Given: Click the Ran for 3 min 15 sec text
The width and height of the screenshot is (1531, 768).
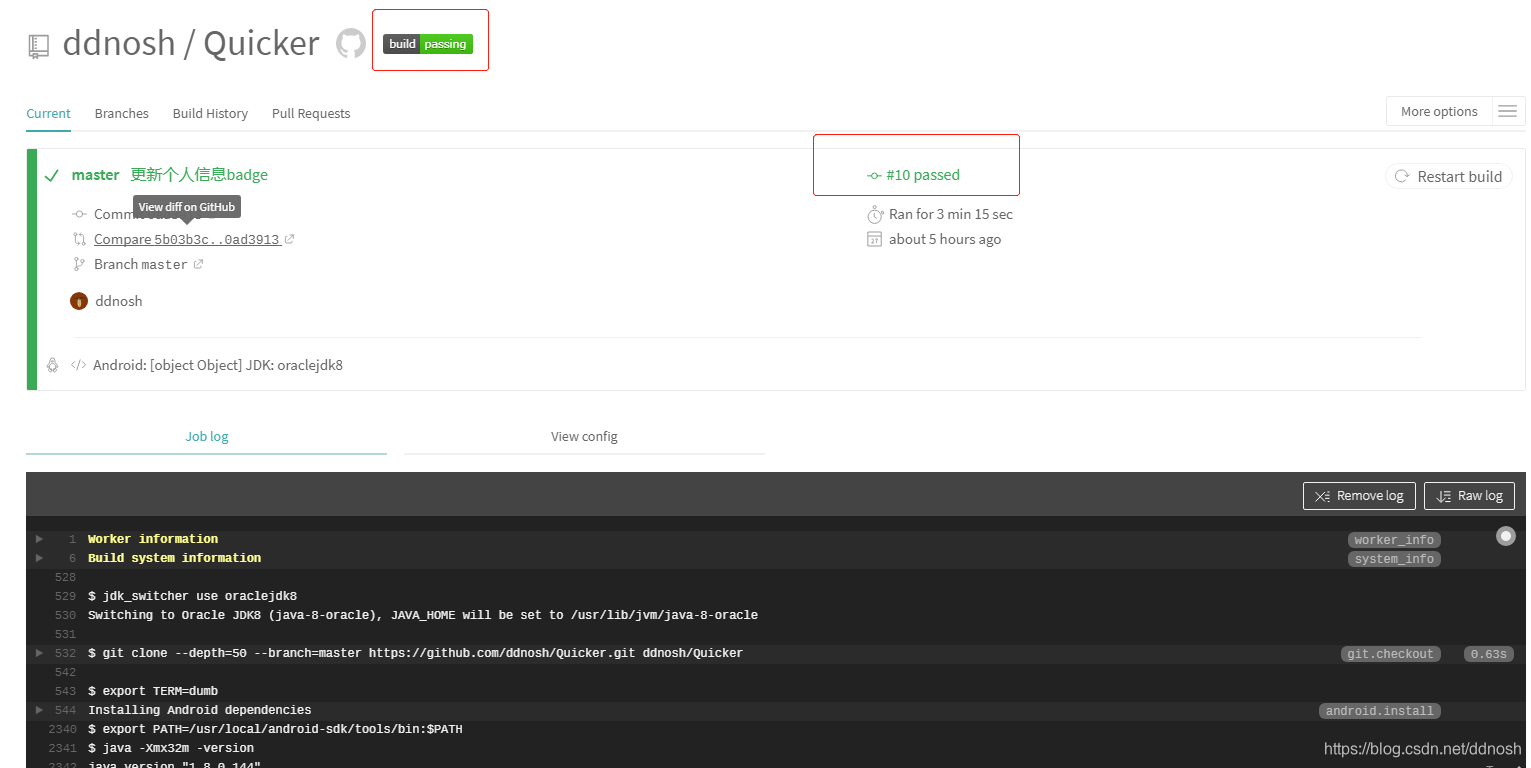Looking at the screenshot, I should (x=951, y=214).
